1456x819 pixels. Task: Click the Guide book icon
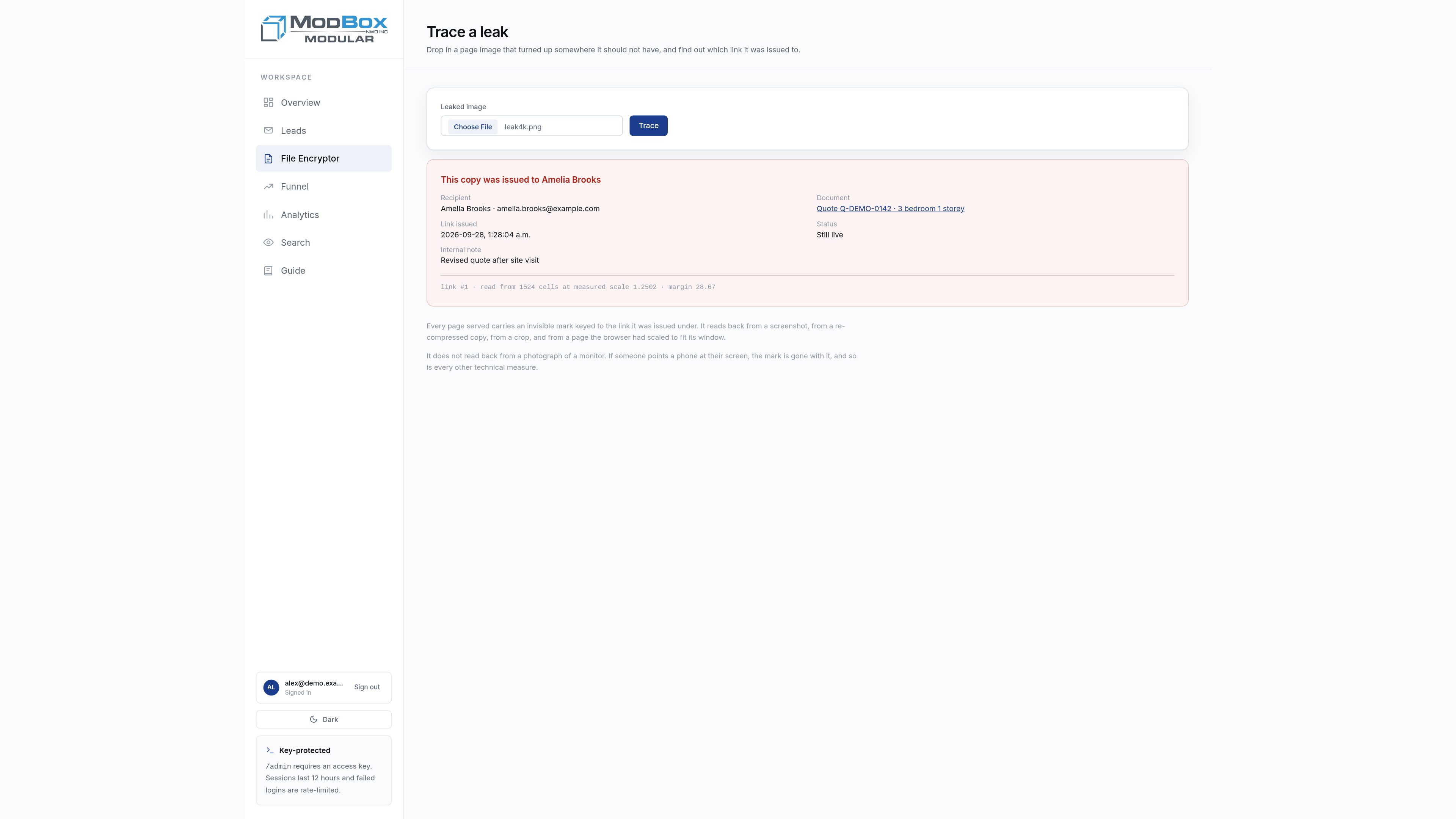(268, 271)
